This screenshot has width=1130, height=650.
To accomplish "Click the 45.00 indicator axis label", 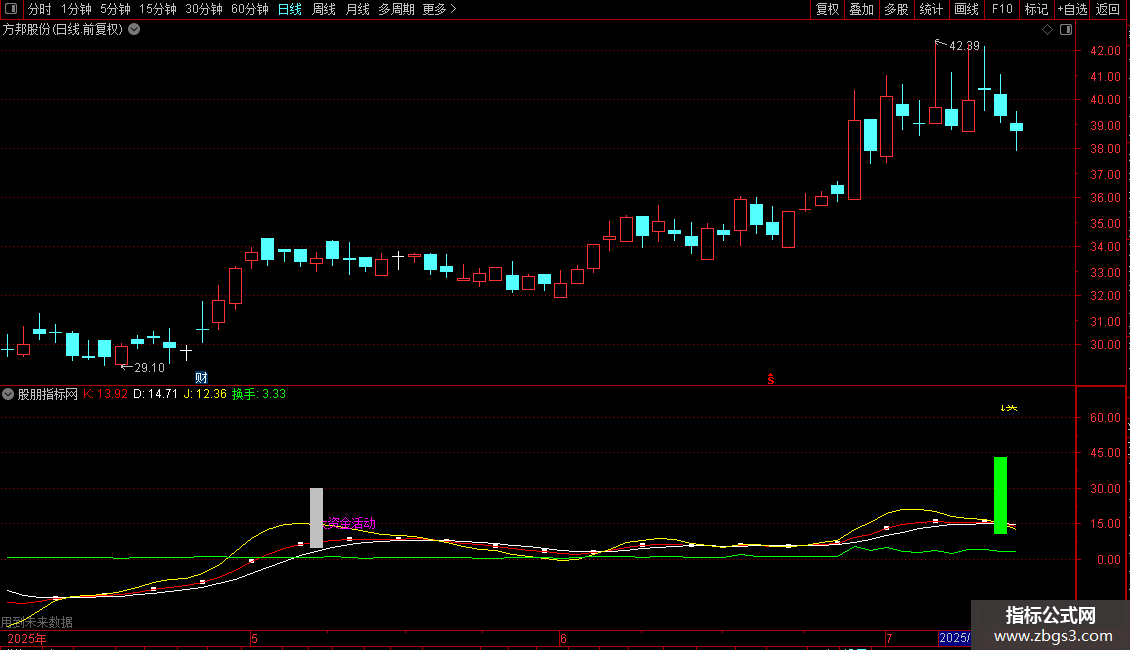I will [x=1105, y=453].
